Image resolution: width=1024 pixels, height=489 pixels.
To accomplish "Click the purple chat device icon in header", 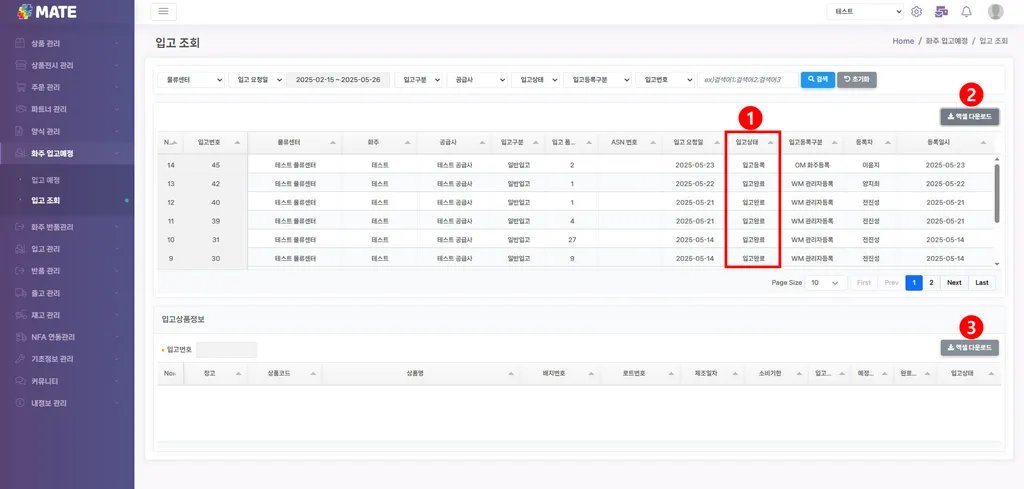I will click(x=941, y=11).
